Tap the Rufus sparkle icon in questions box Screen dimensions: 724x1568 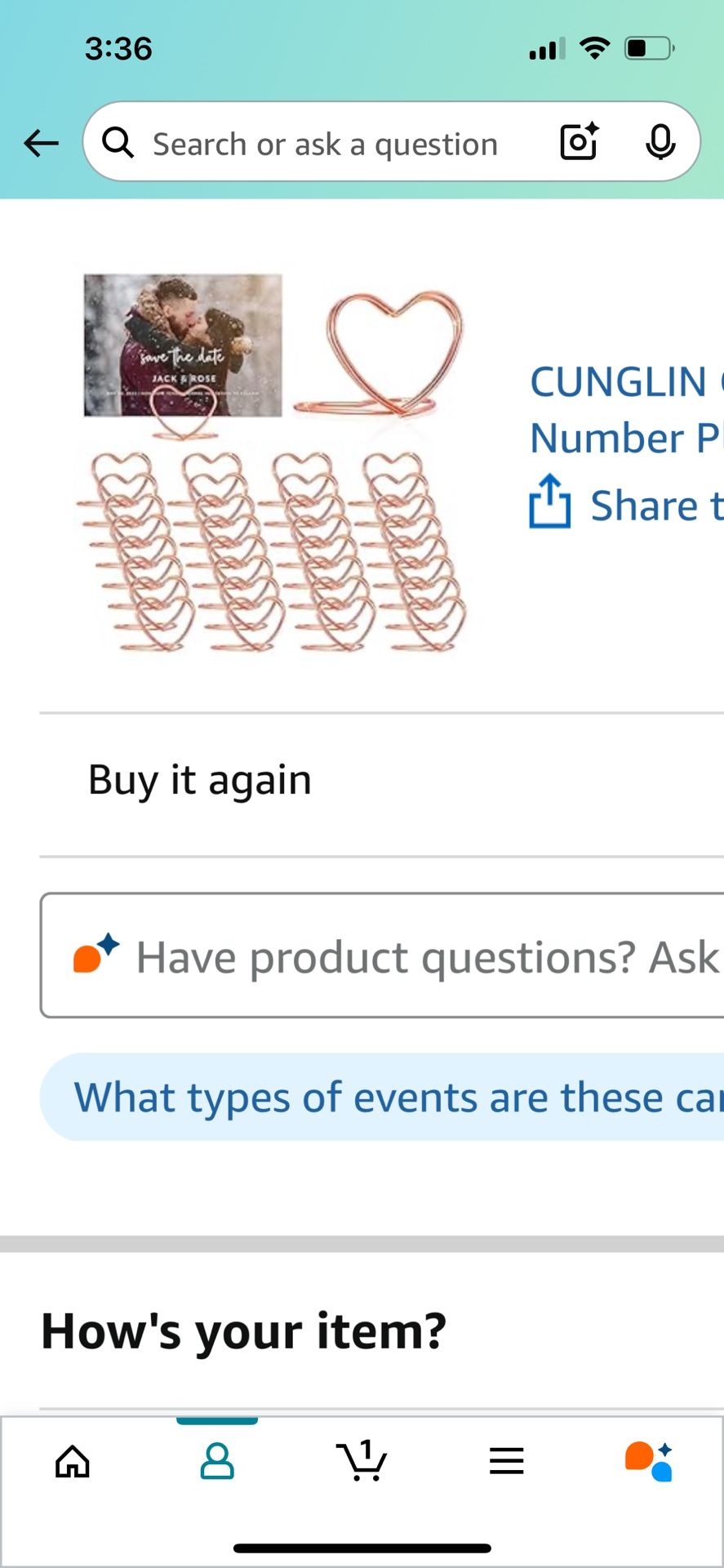(96, 954)
